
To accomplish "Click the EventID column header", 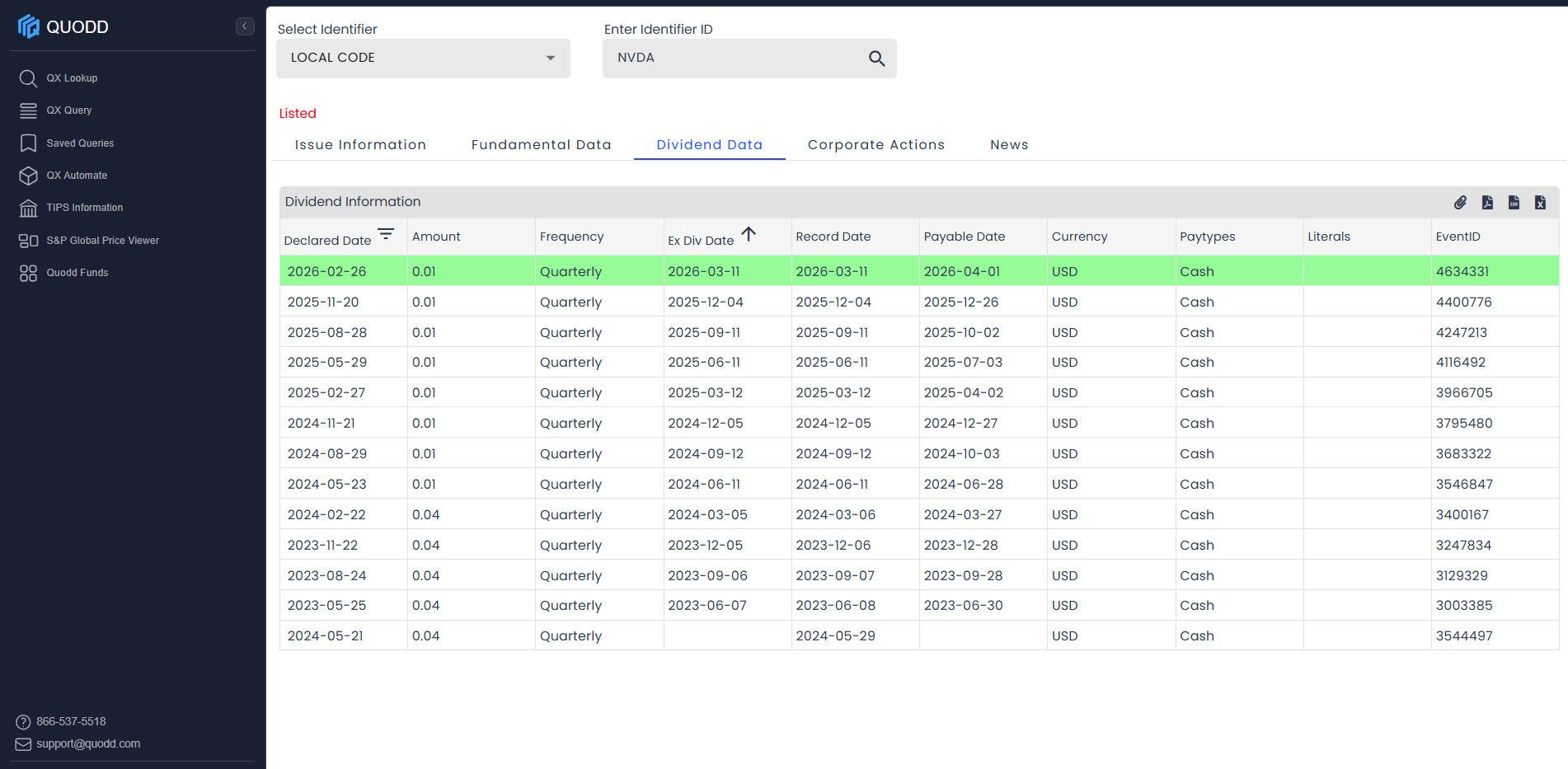I will pyautogui.click(x=1458, y=237).
